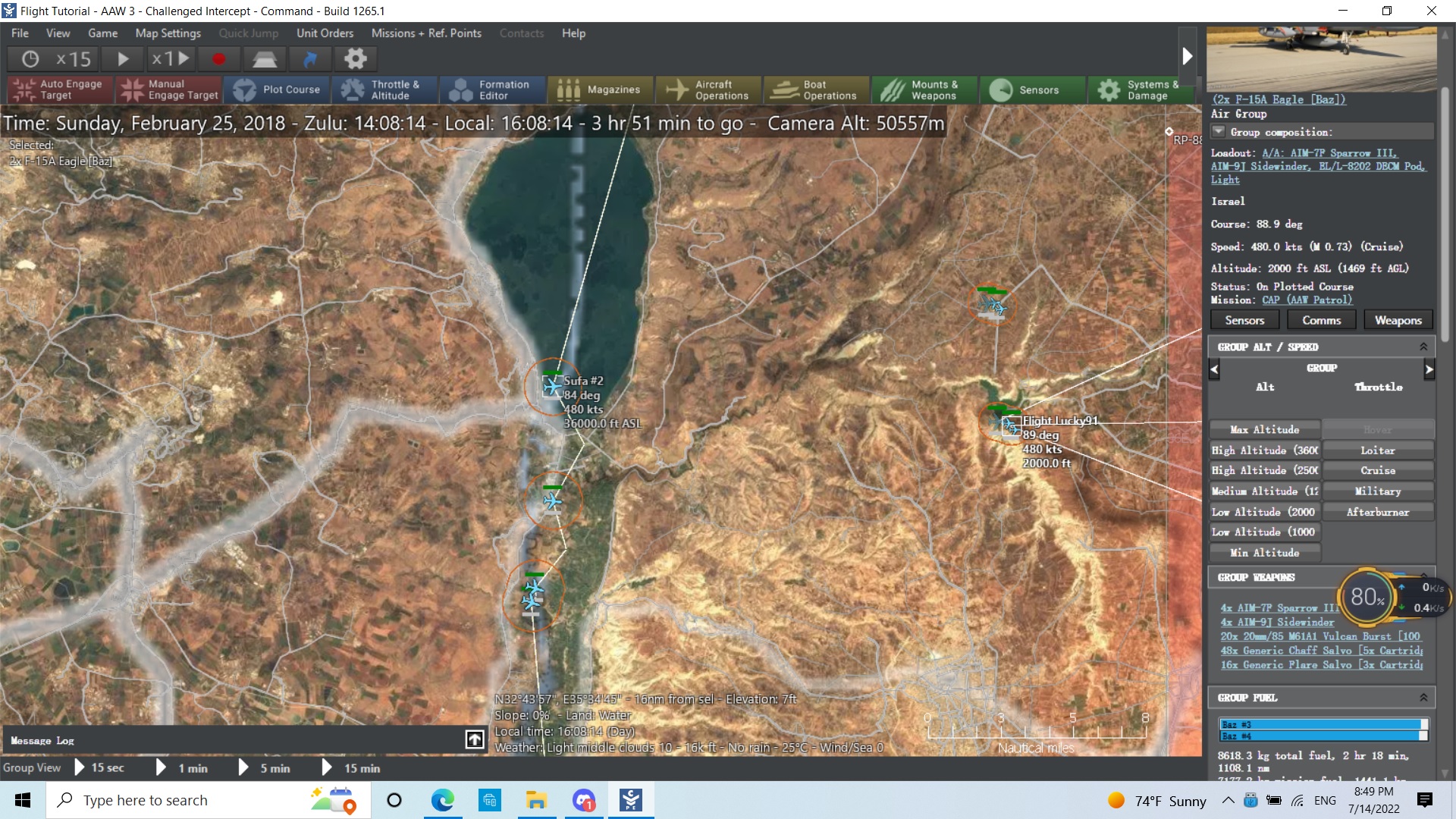Open Missions + Ref. Points menu
The width and height of the screenshot is (1456, 819).
click(x=426, y=33)
